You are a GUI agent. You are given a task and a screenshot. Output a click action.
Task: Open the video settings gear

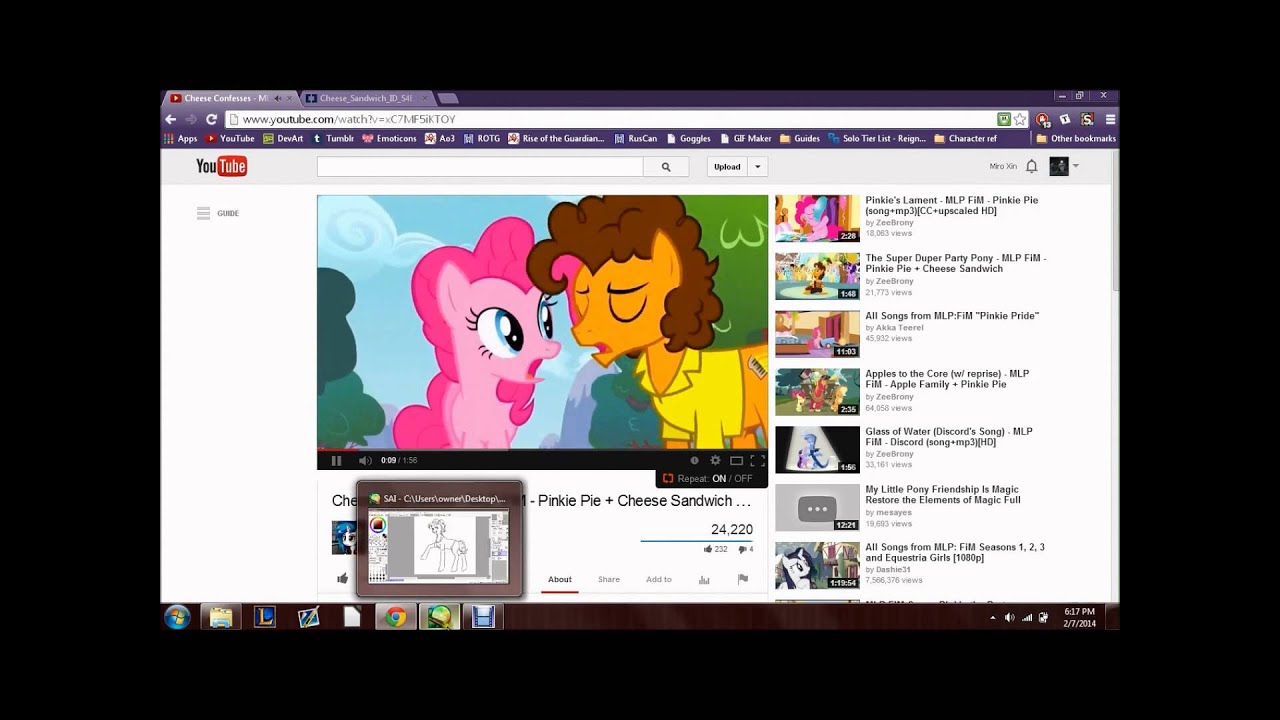715,460
